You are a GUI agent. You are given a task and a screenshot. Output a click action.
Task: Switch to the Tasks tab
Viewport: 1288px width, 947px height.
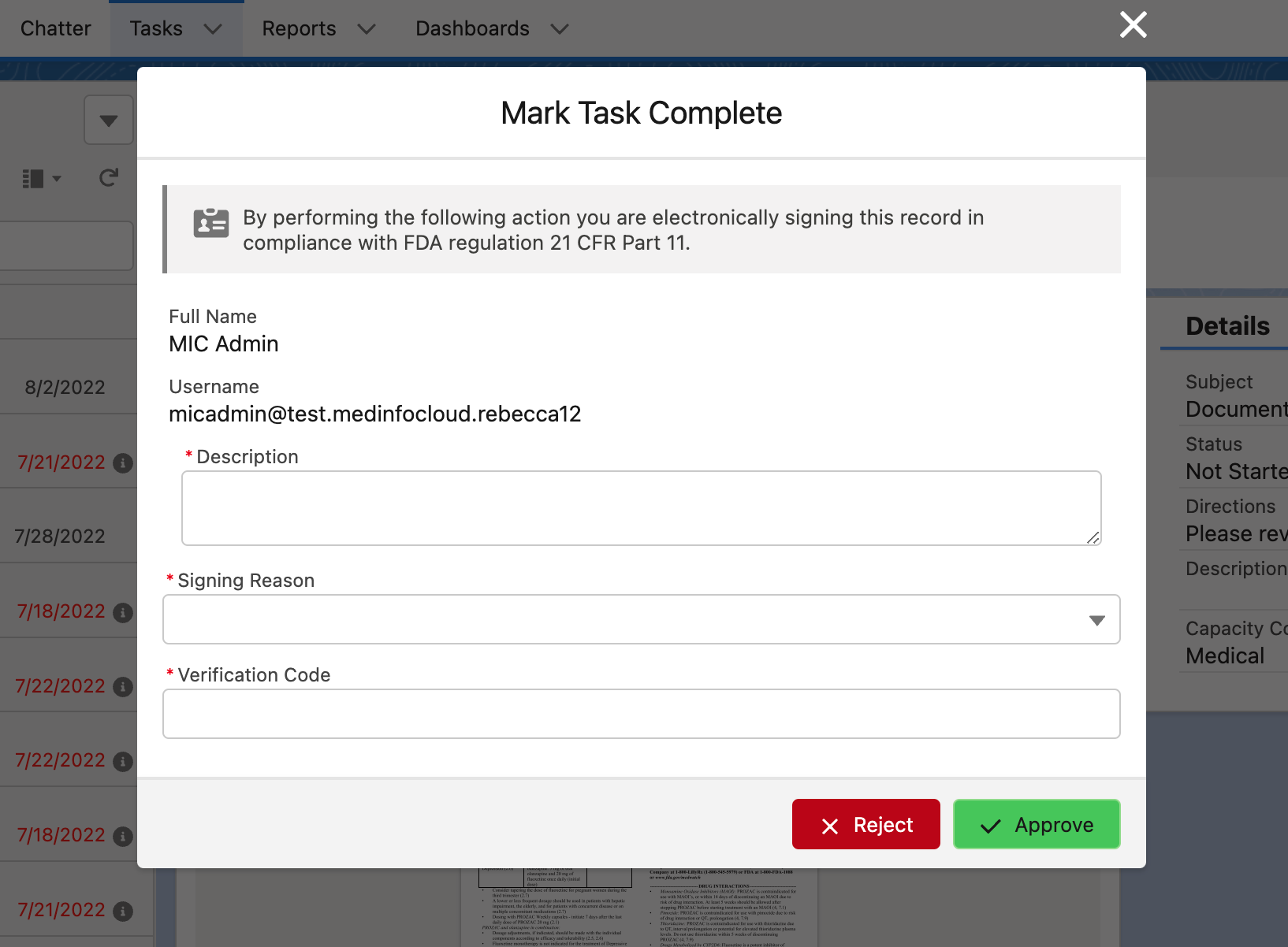(156, 28)
